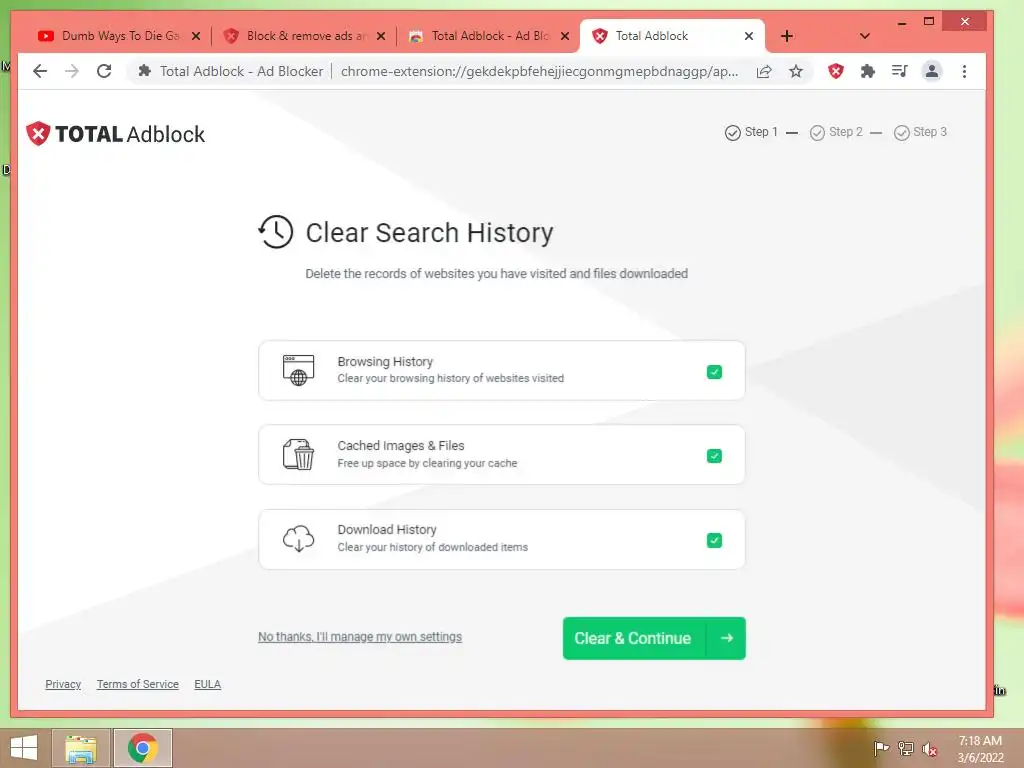
Task: Open File Explorer from the taskbar
Action: coord(81,748)
